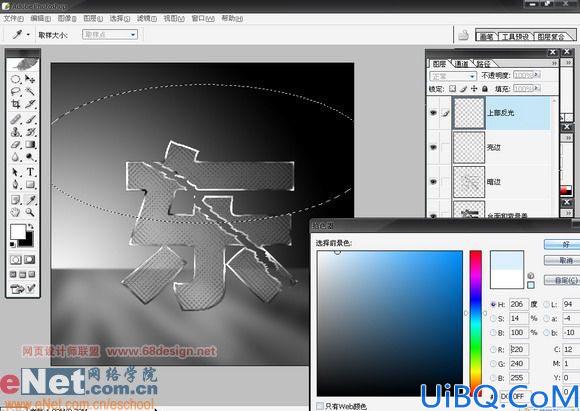The image size is (580, 411).
Task: Click the lock transparent pixels icon
Action: click(452, 89)
